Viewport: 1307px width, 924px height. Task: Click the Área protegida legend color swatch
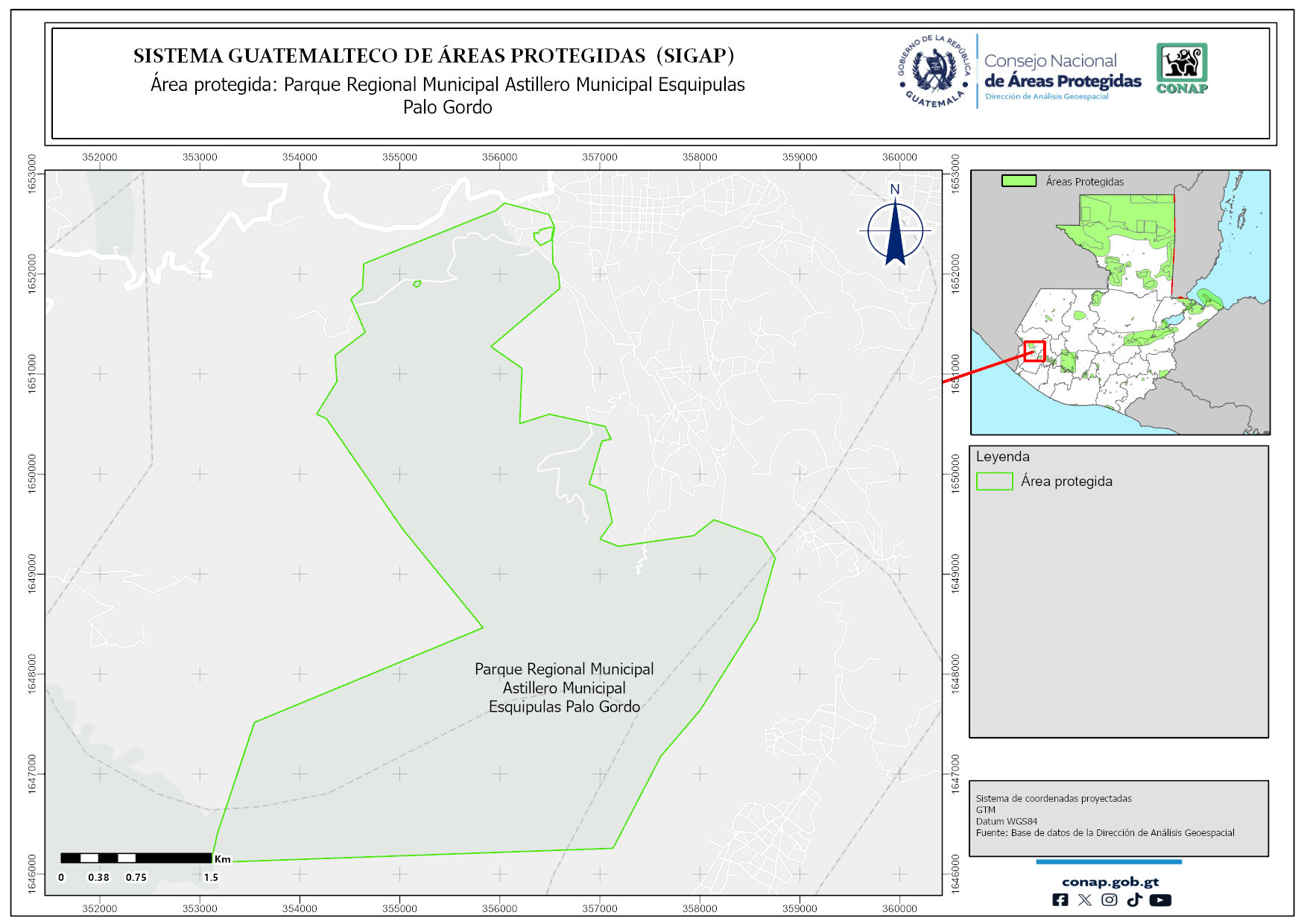pyautogui.click(x=994, y=481)
